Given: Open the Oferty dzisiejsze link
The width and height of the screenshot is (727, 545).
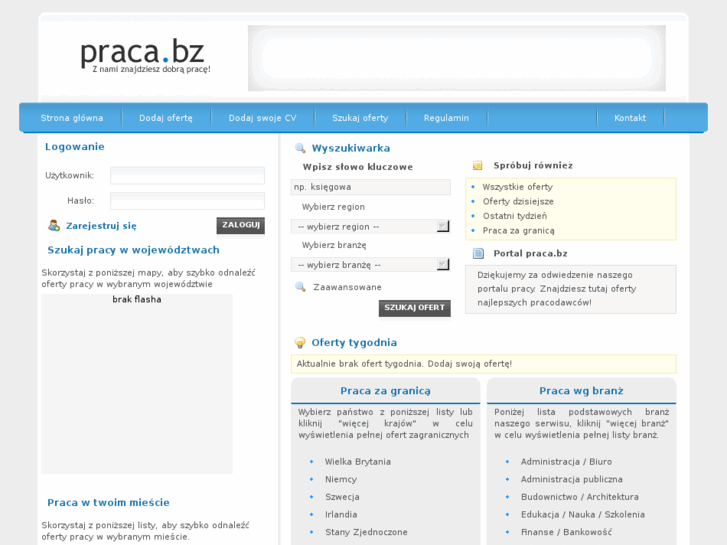Looking at the screenshot, I should 518,201.
